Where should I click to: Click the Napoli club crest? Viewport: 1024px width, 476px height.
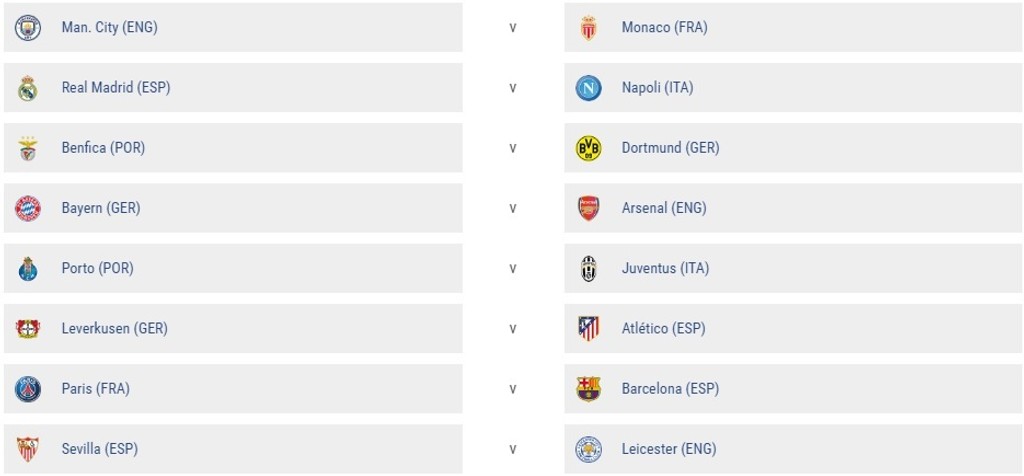589,88
